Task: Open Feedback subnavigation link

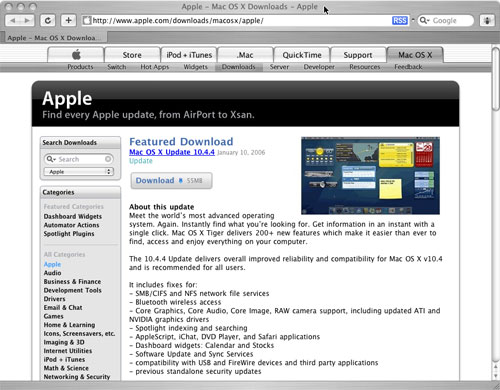Action: [408, 67]
